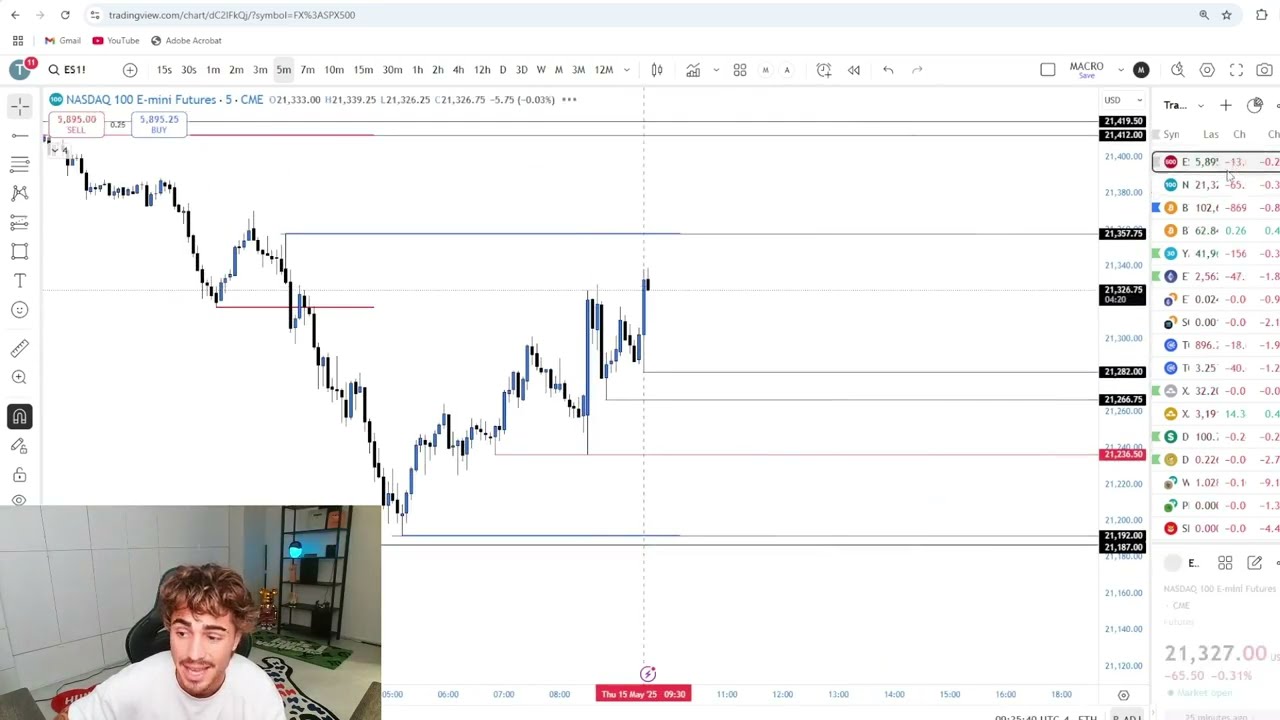Open layout setup square icon
The height and width of the screenshot is (720, 1280).
tap(1048, 70)
